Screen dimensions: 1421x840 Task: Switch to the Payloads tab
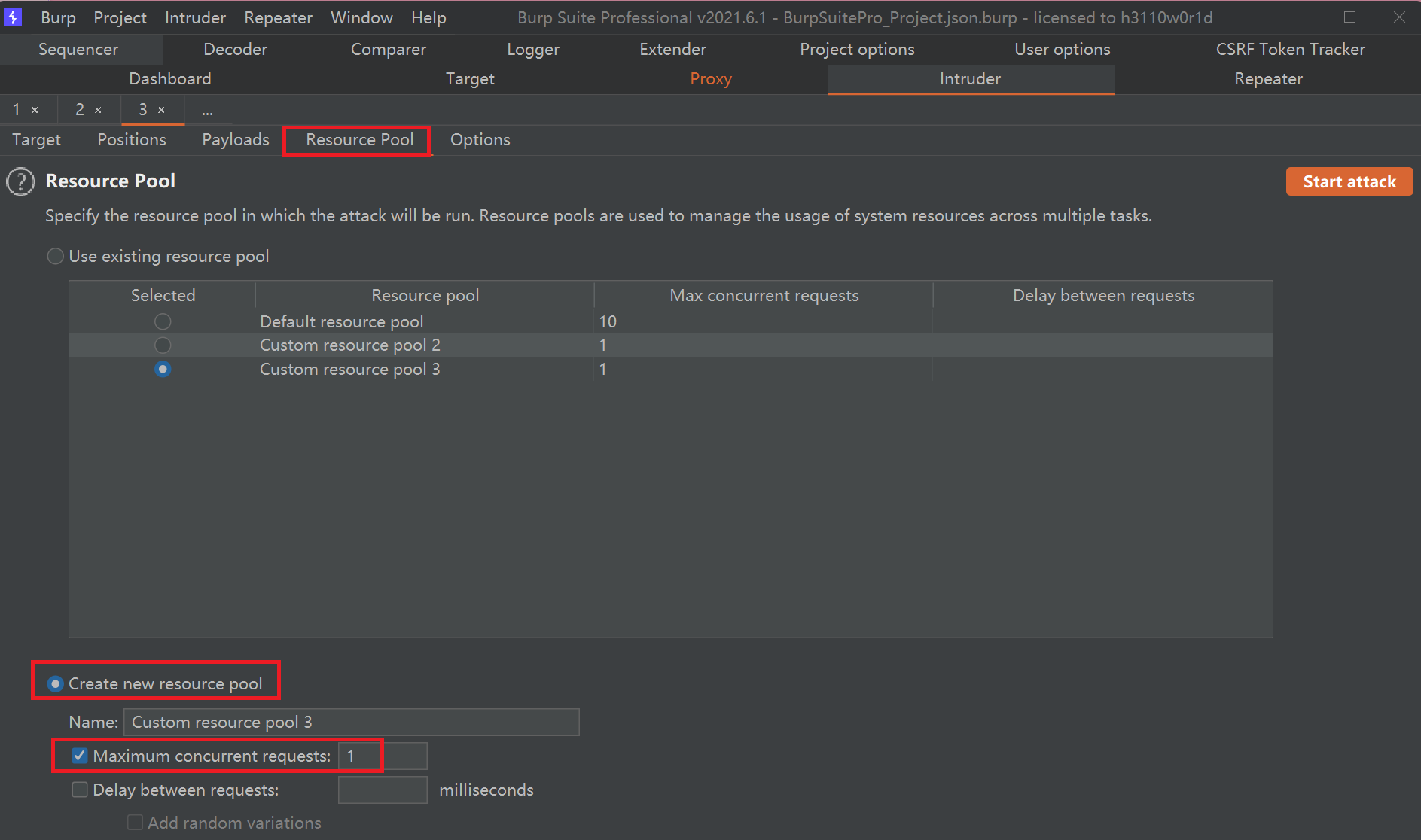coord(235,140)
